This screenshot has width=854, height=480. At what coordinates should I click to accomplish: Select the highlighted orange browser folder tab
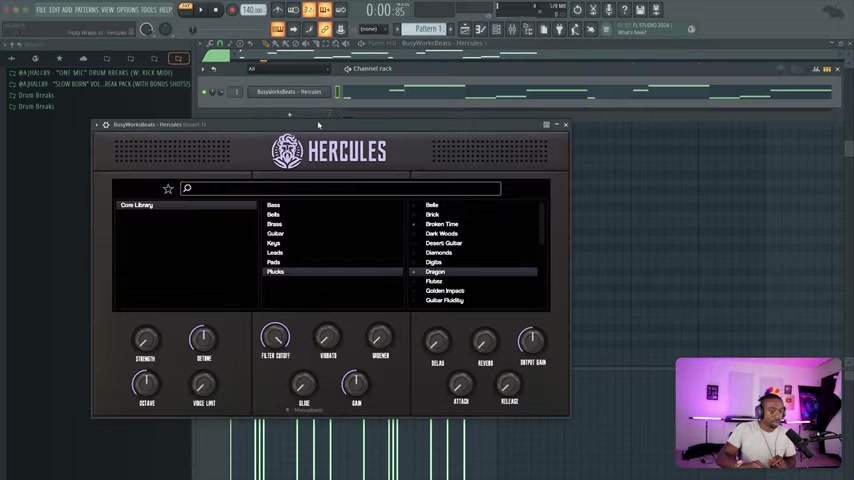[179, 58]
